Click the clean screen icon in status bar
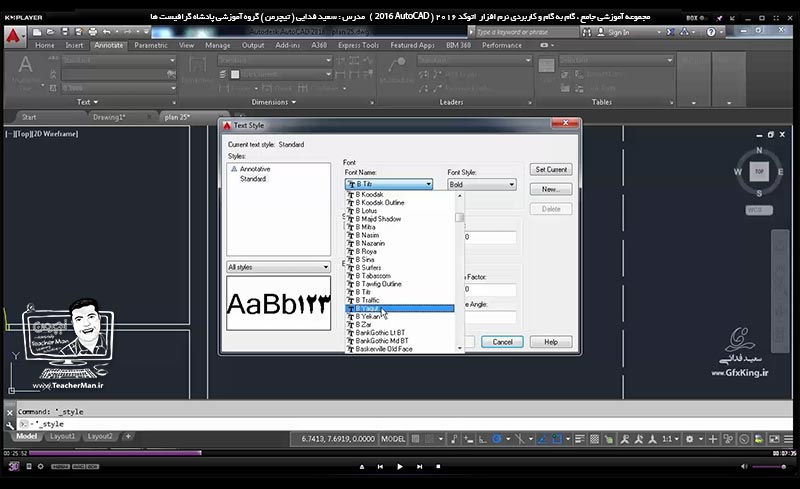800x489 pixels. click(x=774, y=438)
